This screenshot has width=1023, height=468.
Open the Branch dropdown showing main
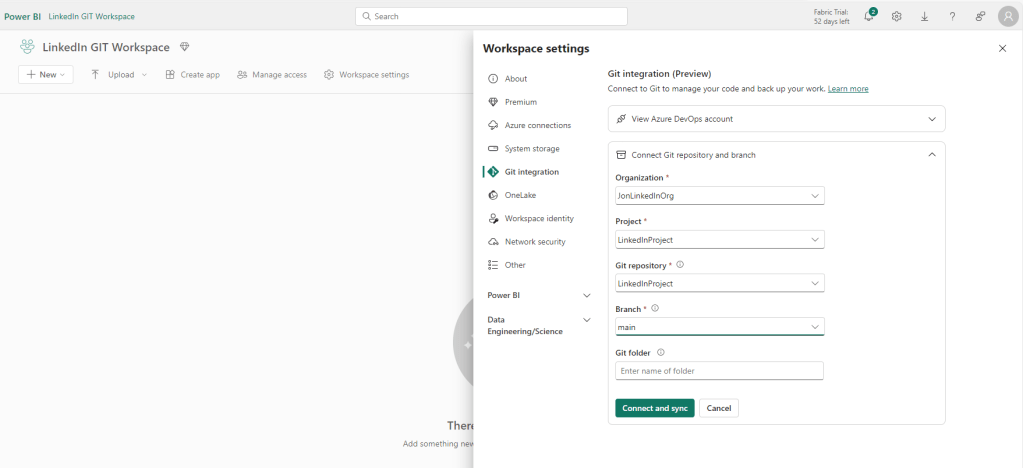tap(719, 327)
